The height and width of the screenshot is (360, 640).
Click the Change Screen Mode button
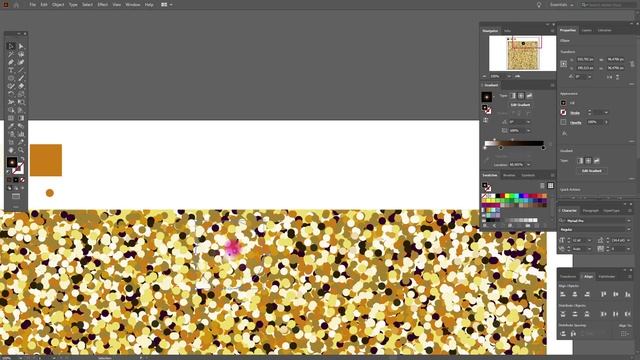tap(16, 196)
